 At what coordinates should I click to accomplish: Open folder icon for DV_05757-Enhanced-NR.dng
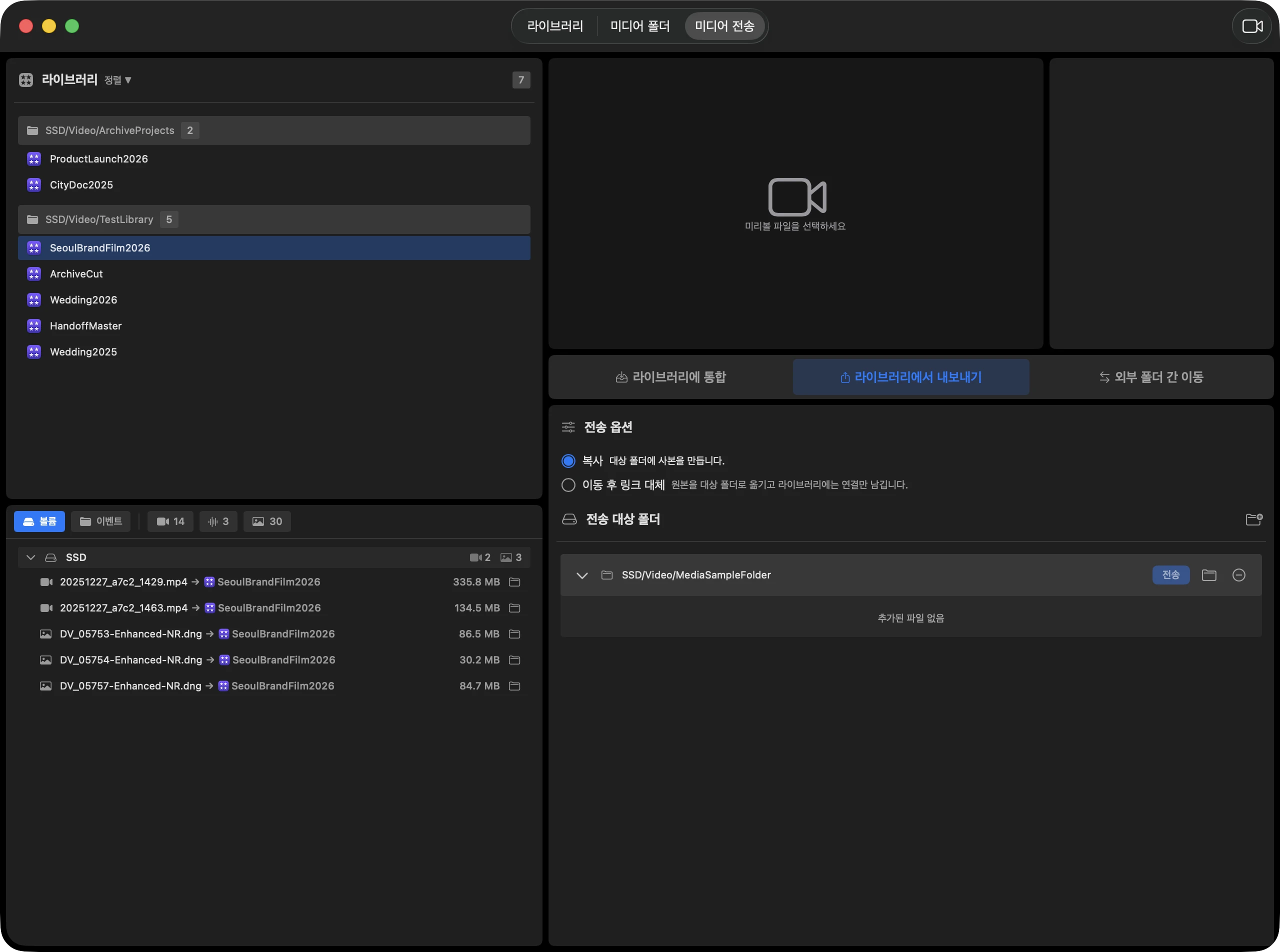coord(514,686)
